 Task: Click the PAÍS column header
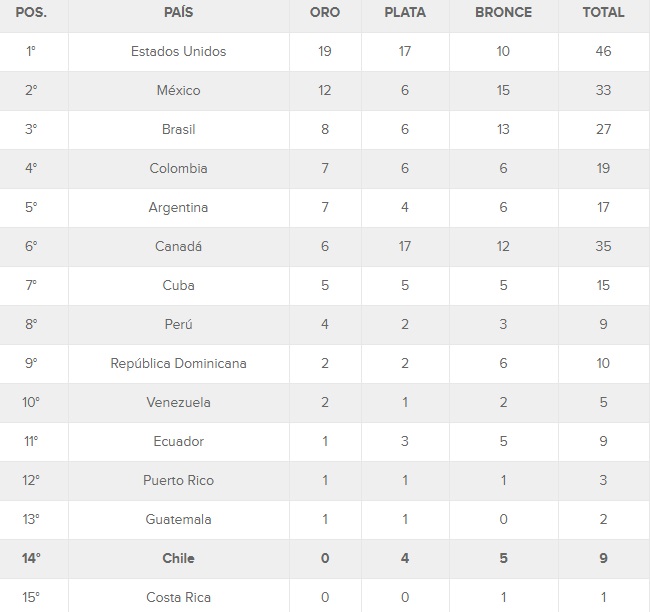point(178,13)
